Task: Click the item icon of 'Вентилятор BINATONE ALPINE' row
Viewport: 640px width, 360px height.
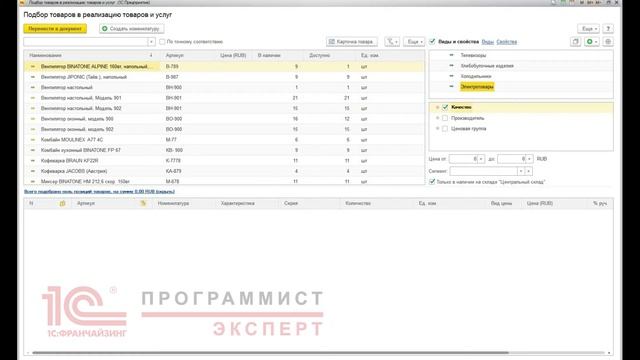Action: point(33,67)
